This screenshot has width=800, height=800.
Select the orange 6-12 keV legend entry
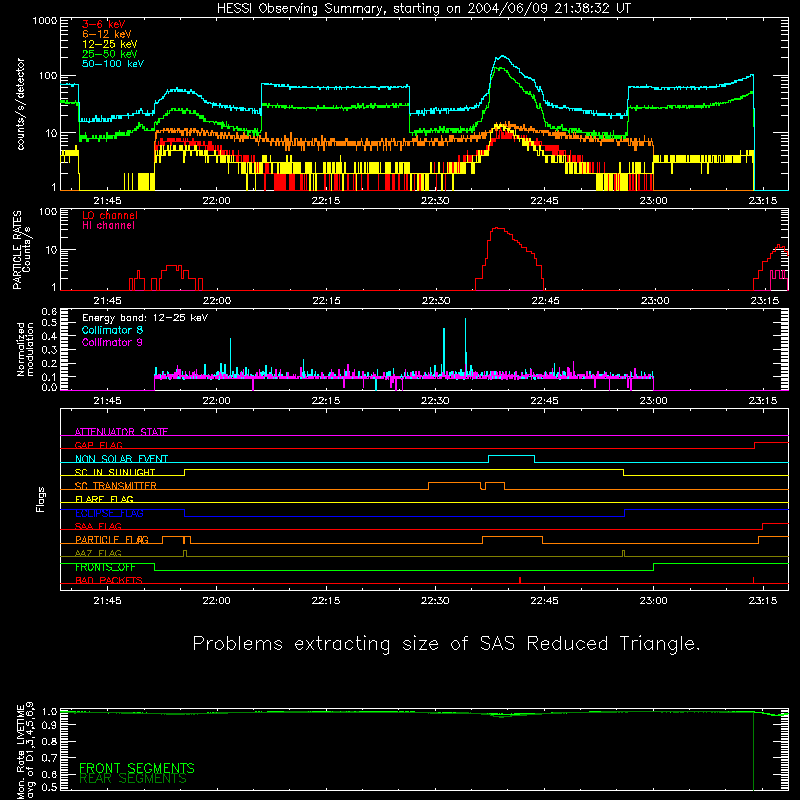click(106, 34)
